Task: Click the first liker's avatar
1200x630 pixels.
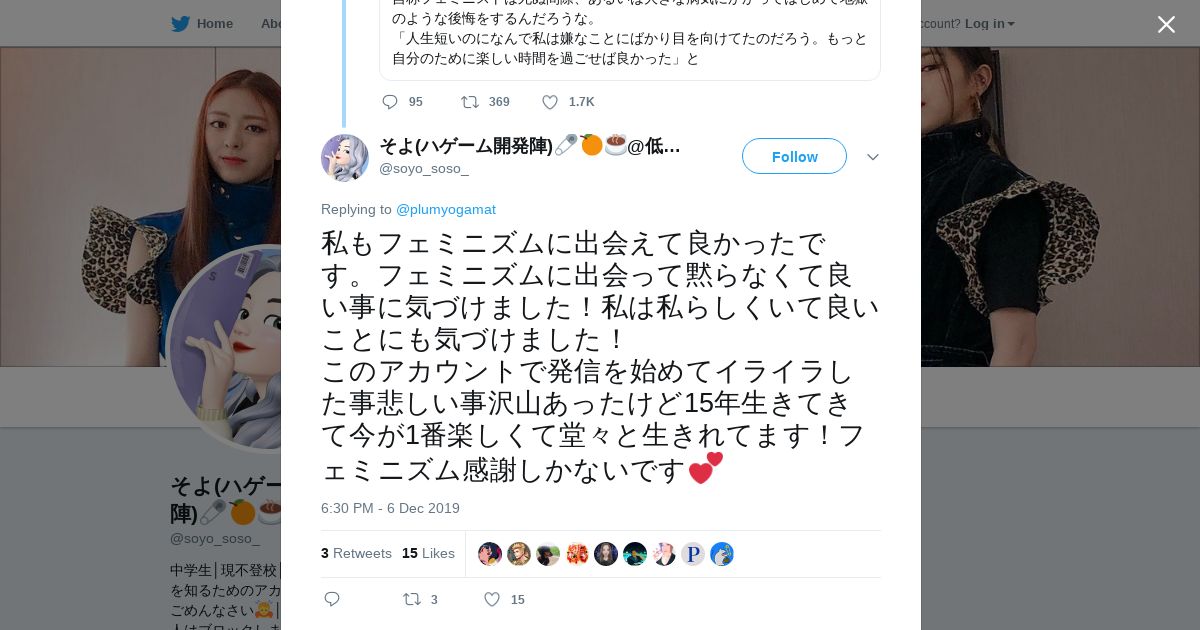Action: coord(490,554)
